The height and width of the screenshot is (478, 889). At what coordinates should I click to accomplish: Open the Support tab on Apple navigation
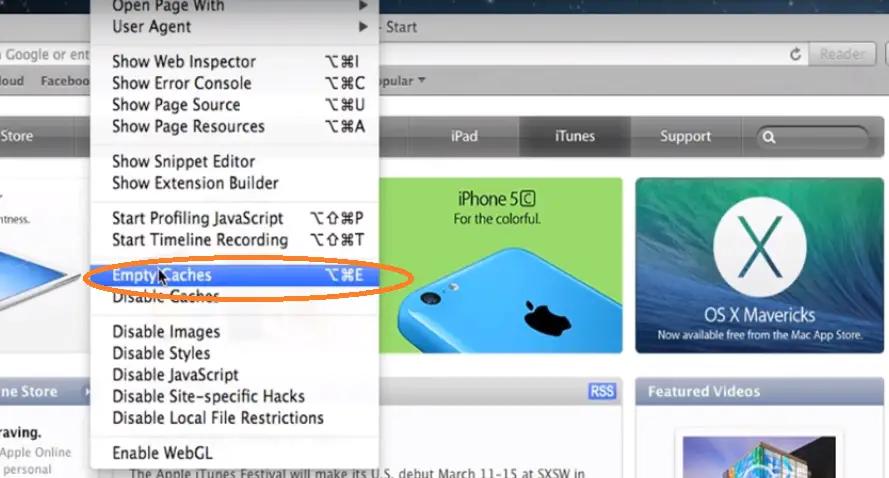tap(685, 136)
